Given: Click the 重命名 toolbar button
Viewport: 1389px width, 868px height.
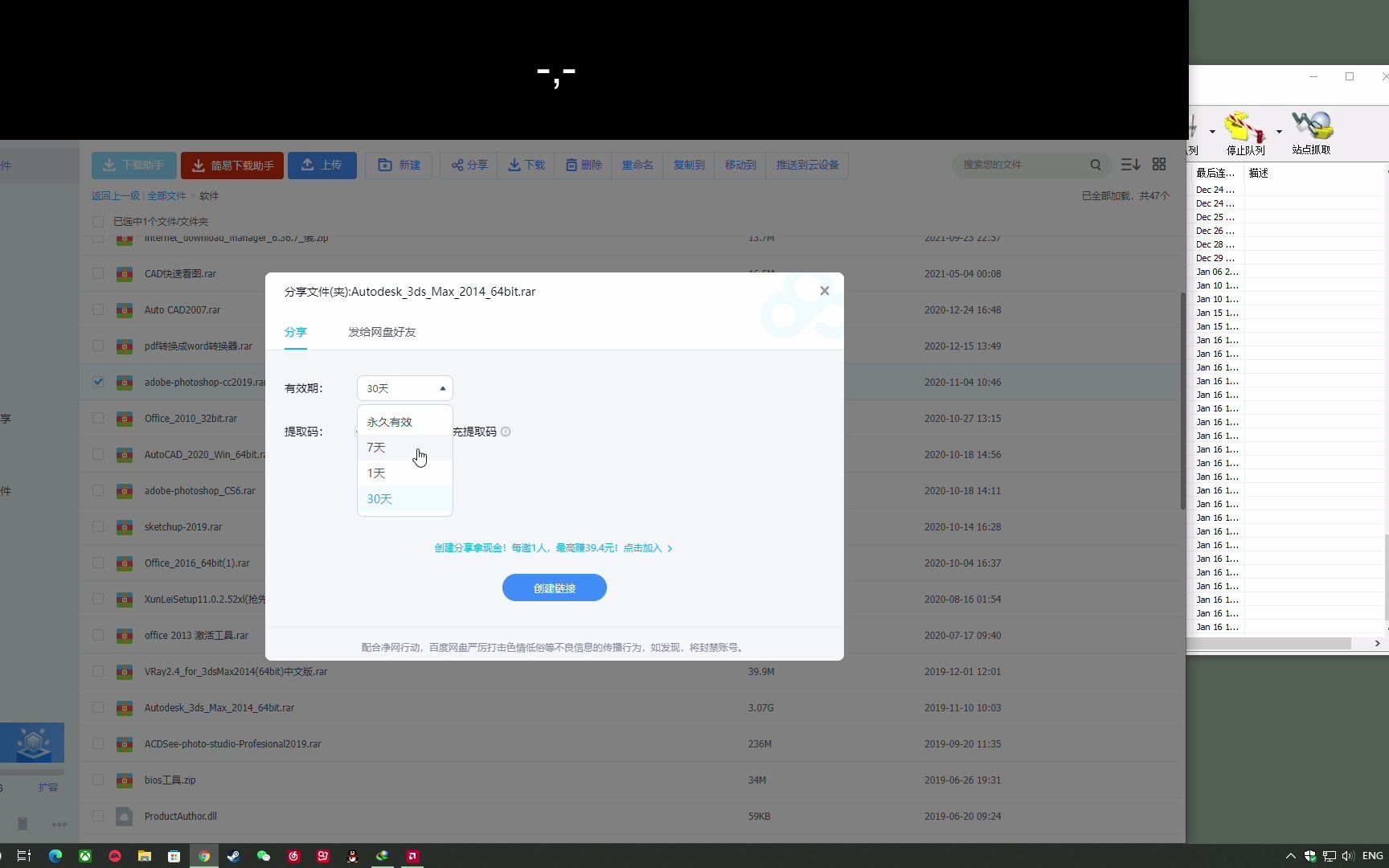Looking at the screenshot, I should (637, 166).
